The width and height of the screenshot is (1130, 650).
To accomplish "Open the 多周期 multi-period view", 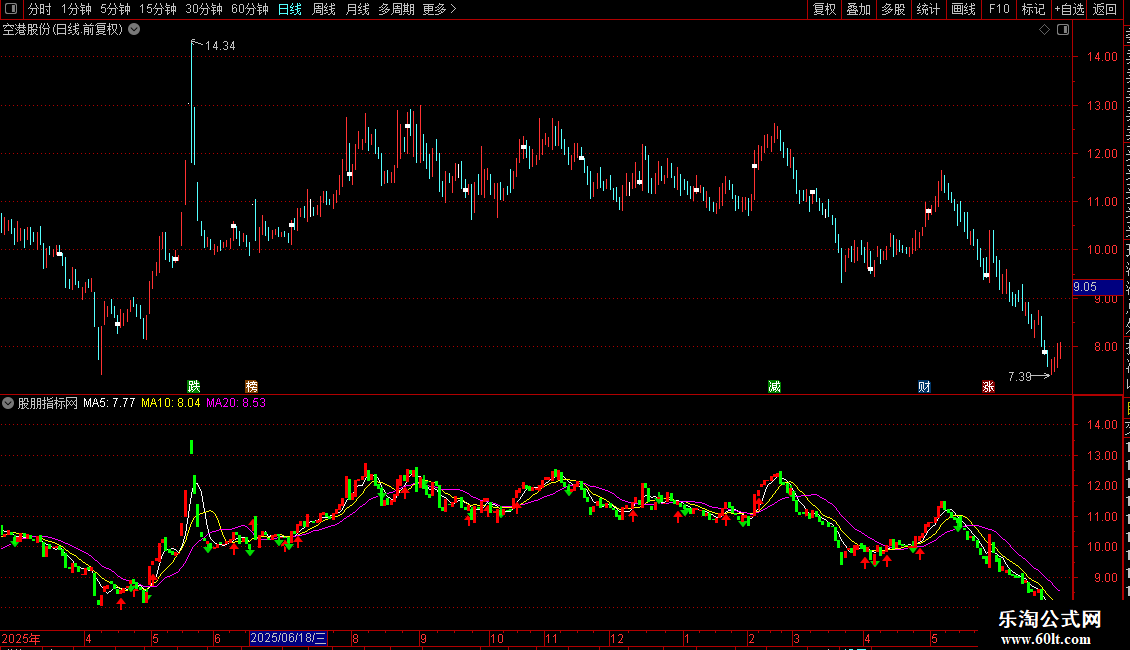I will pos(396,9).
